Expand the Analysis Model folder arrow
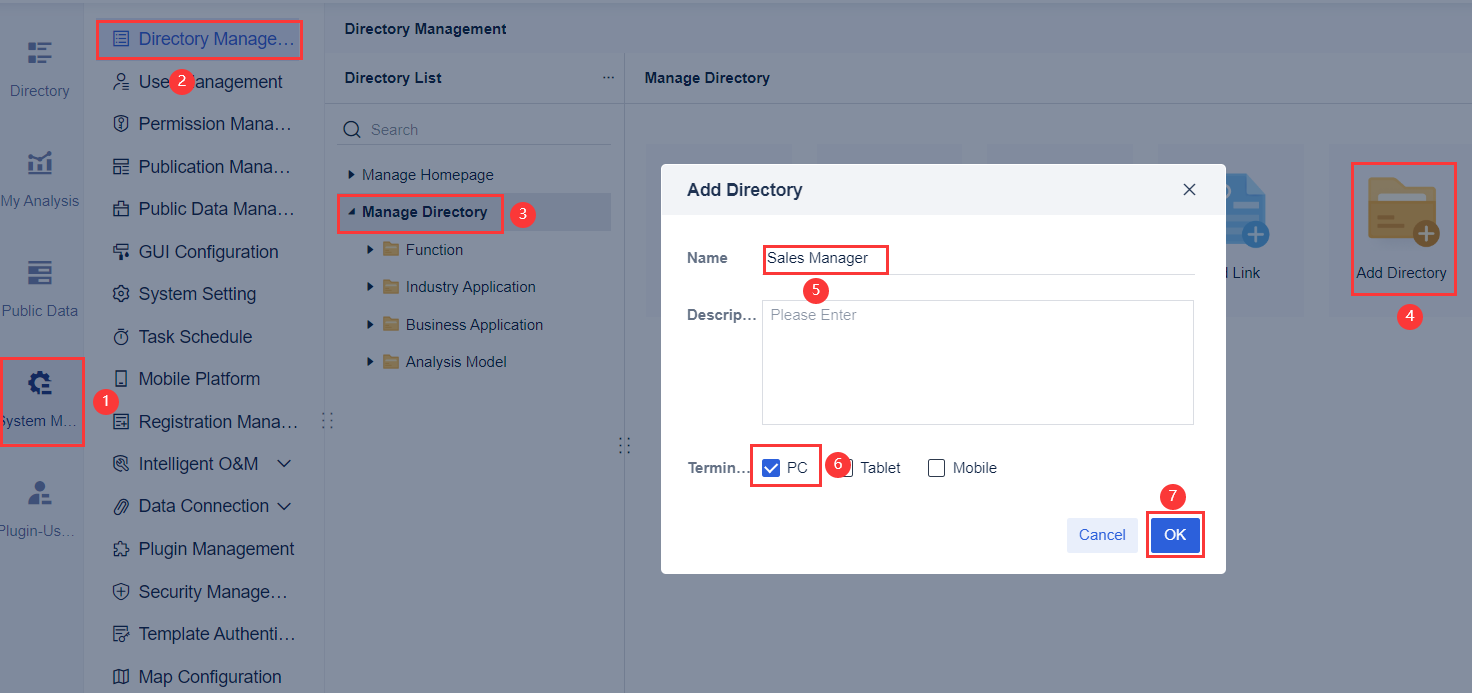The height and width of the screenshot is (693, 1472). [370, 362]
